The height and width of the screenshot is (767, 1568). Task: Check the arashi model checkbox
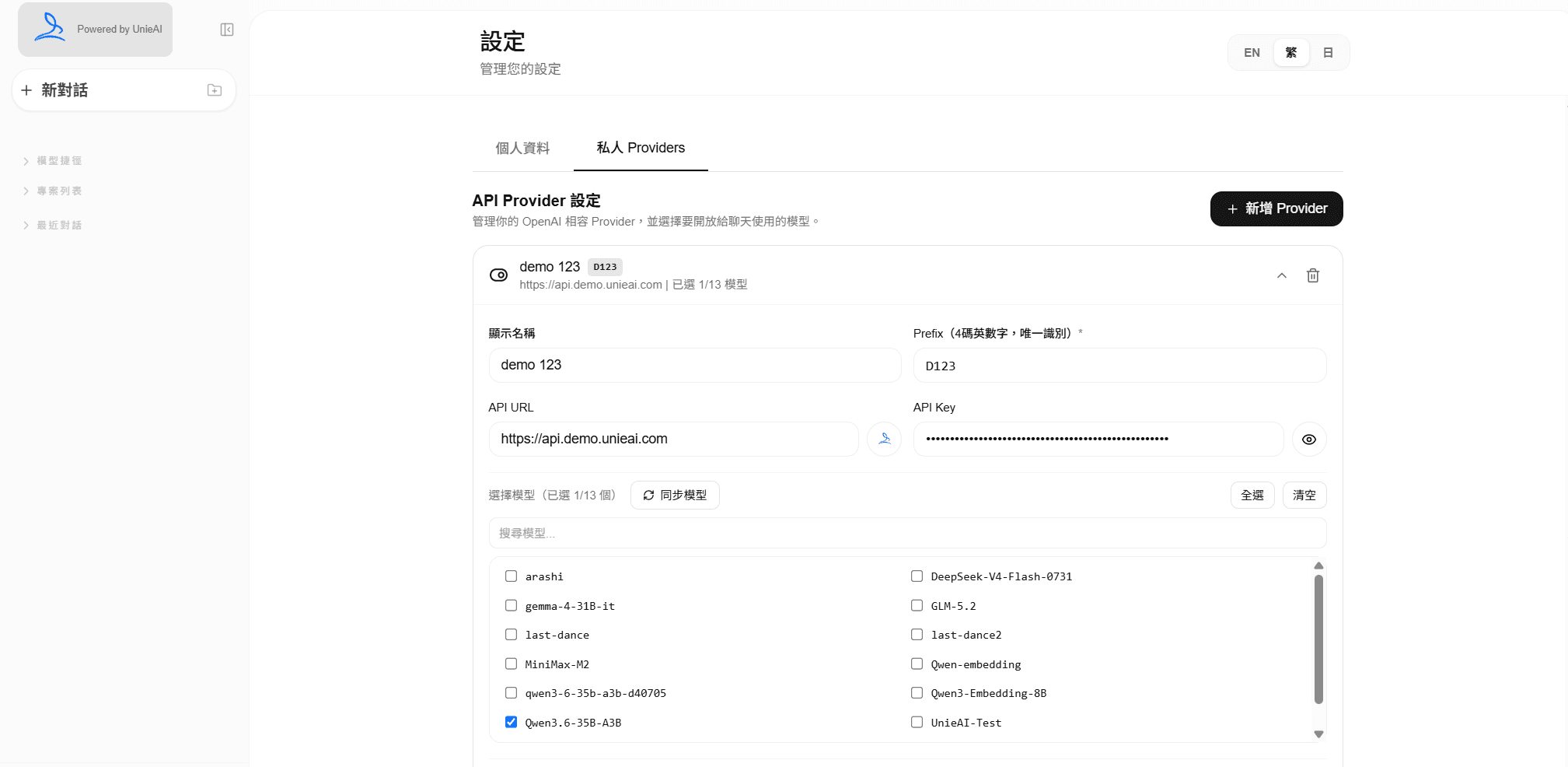pos(511,576)
